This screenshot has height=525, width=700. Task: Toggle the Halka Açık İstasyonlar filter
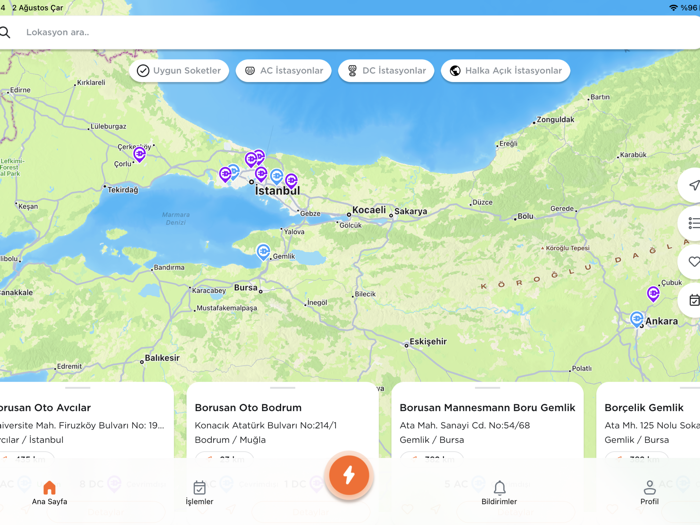(505, 71)
